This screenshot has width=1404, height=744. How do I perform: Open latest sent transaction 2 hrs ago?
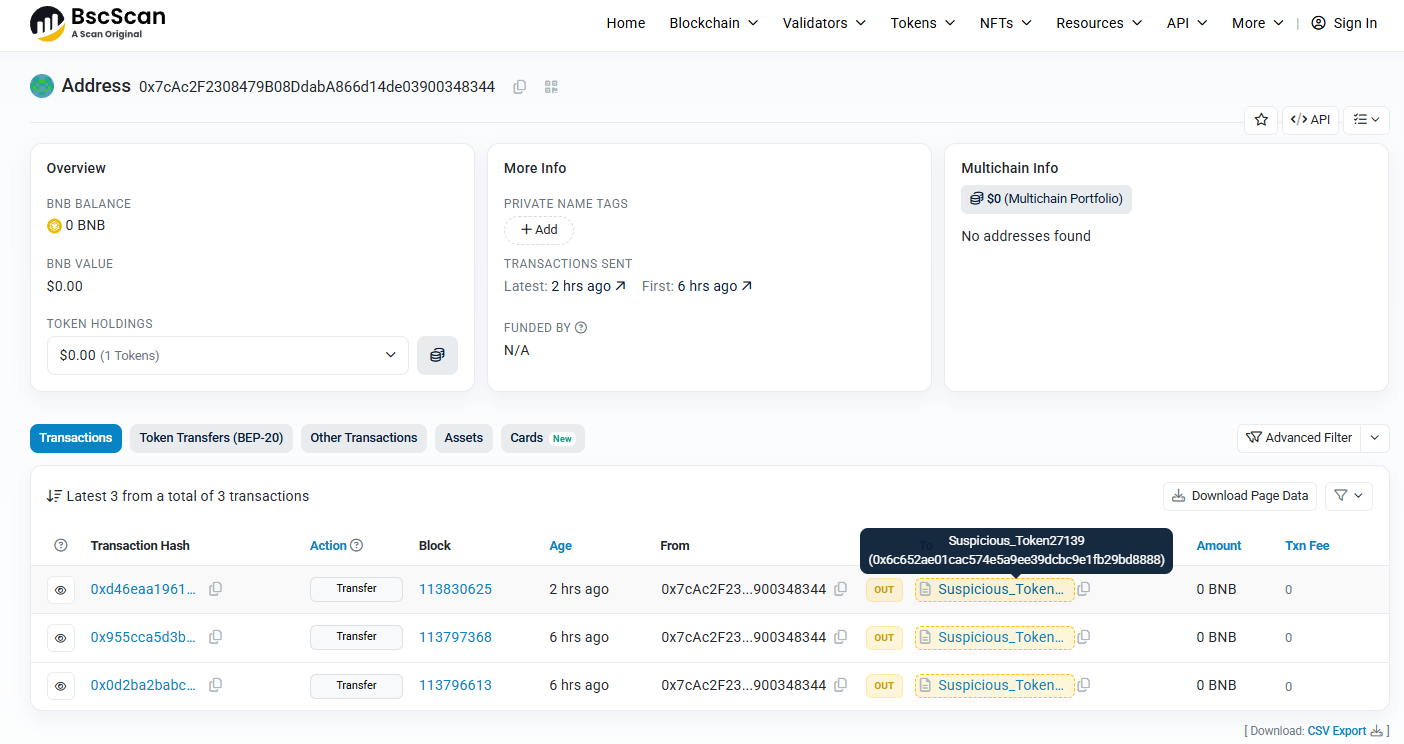pos(589,286)
